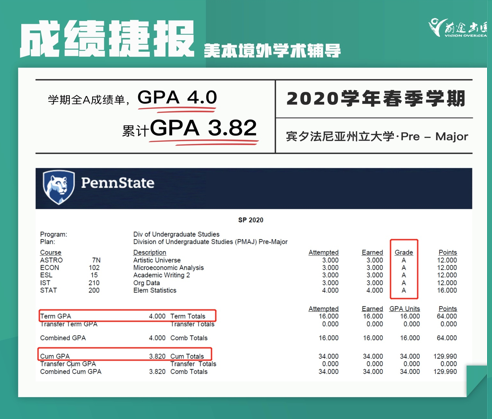This screenshot has width=492, height=419.
Task: Click the Penn State lion shield logo
Action: pyautogui.click(x=59, y=187)
